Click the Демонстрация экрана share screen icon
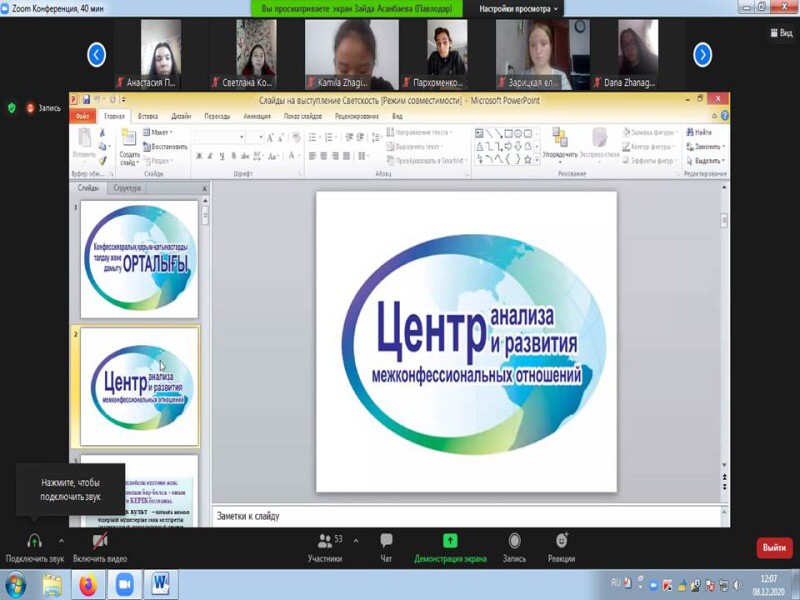This screenshot has width=800, height=600. pyautogui.click(x=450, y=540)
